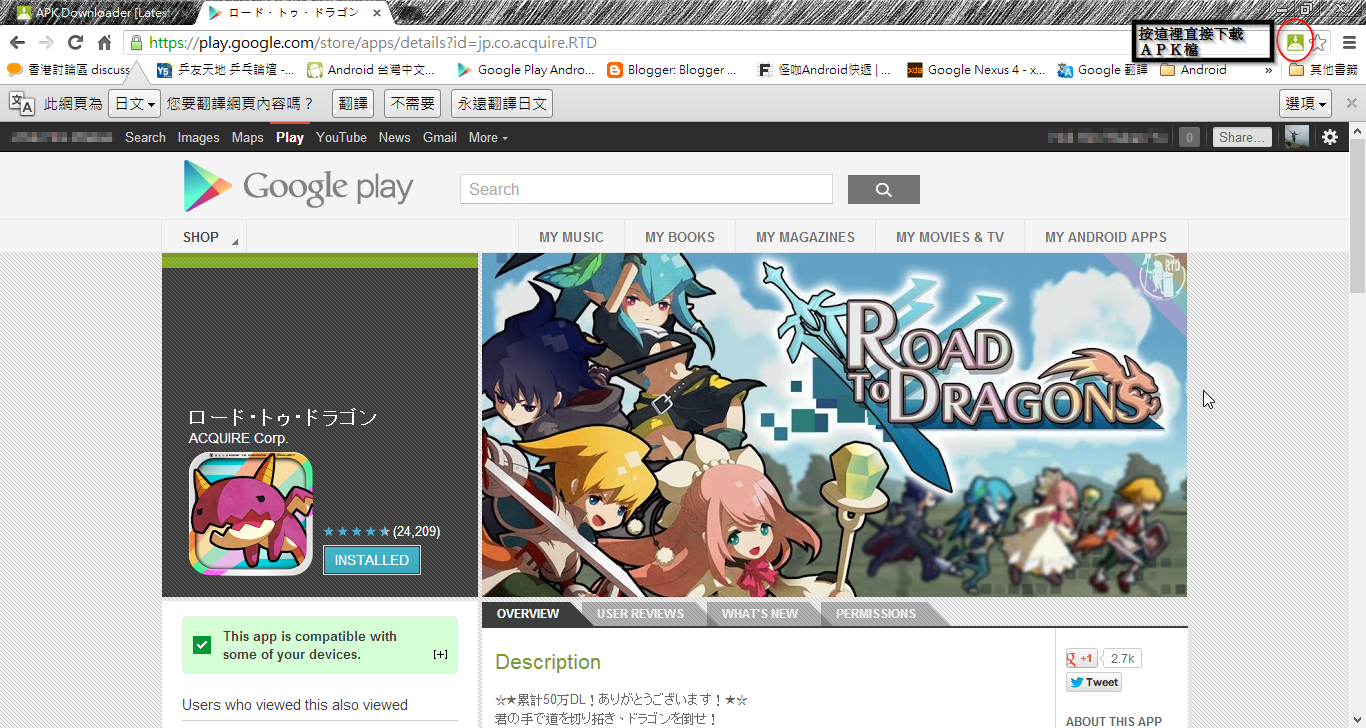The image size is (1366, 728).
Task: Go to MY BOOKS
Action: (680, 237)
